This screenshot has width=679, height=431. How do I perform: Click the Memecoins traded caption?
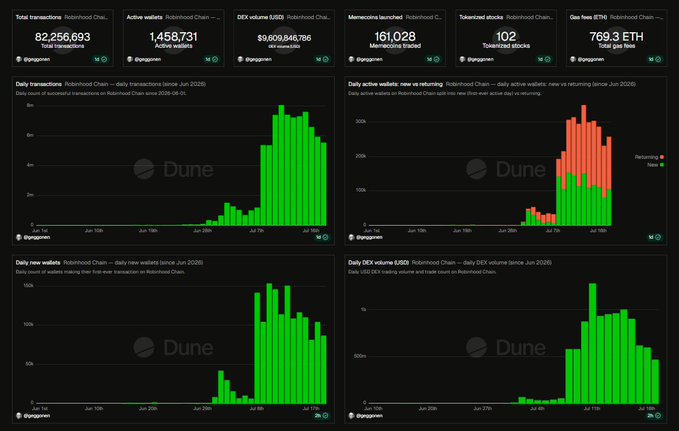[x=395, y=46]
